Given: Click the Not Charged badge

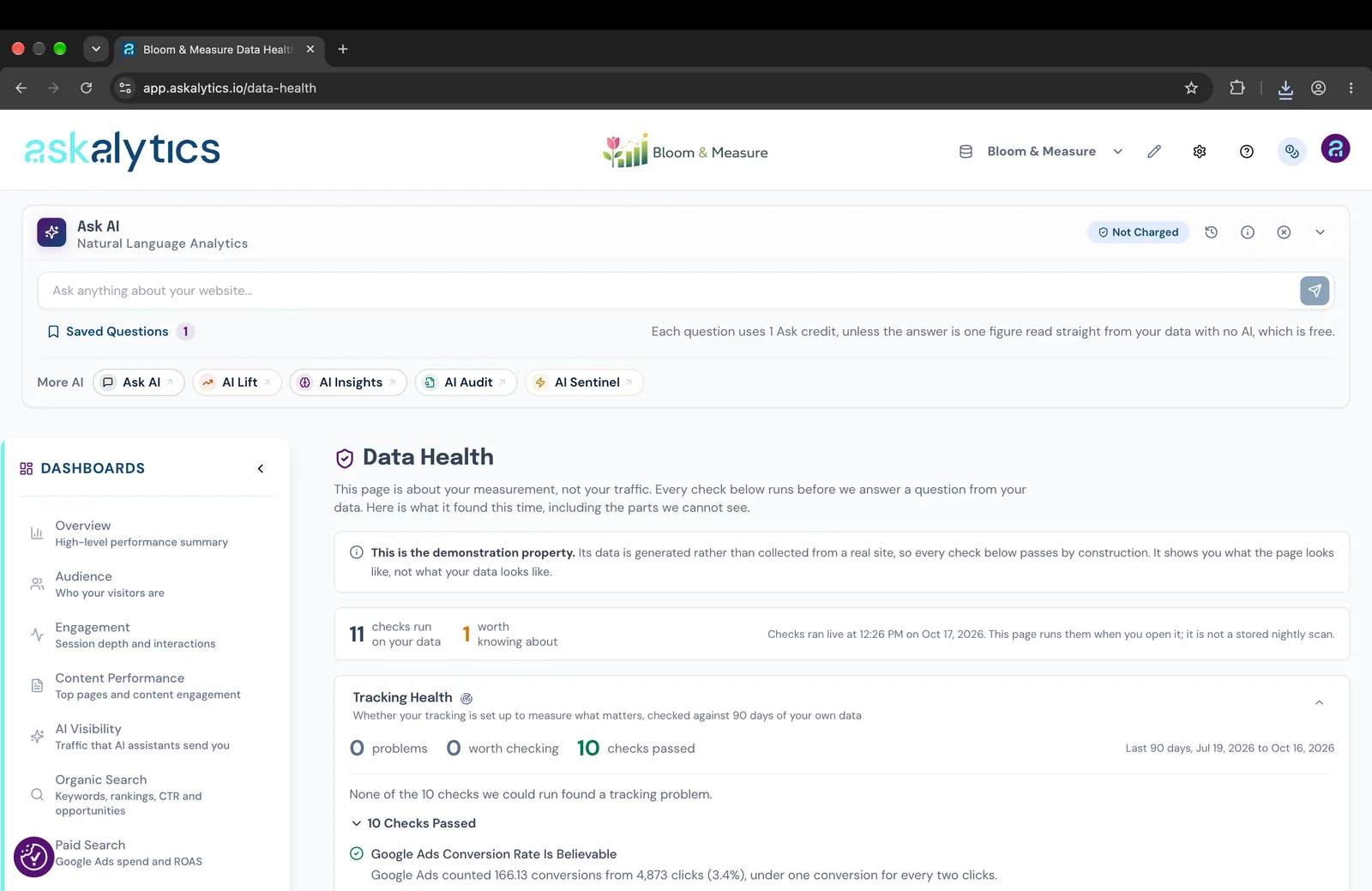Looking at the screenshot, I should (1138, 232).
